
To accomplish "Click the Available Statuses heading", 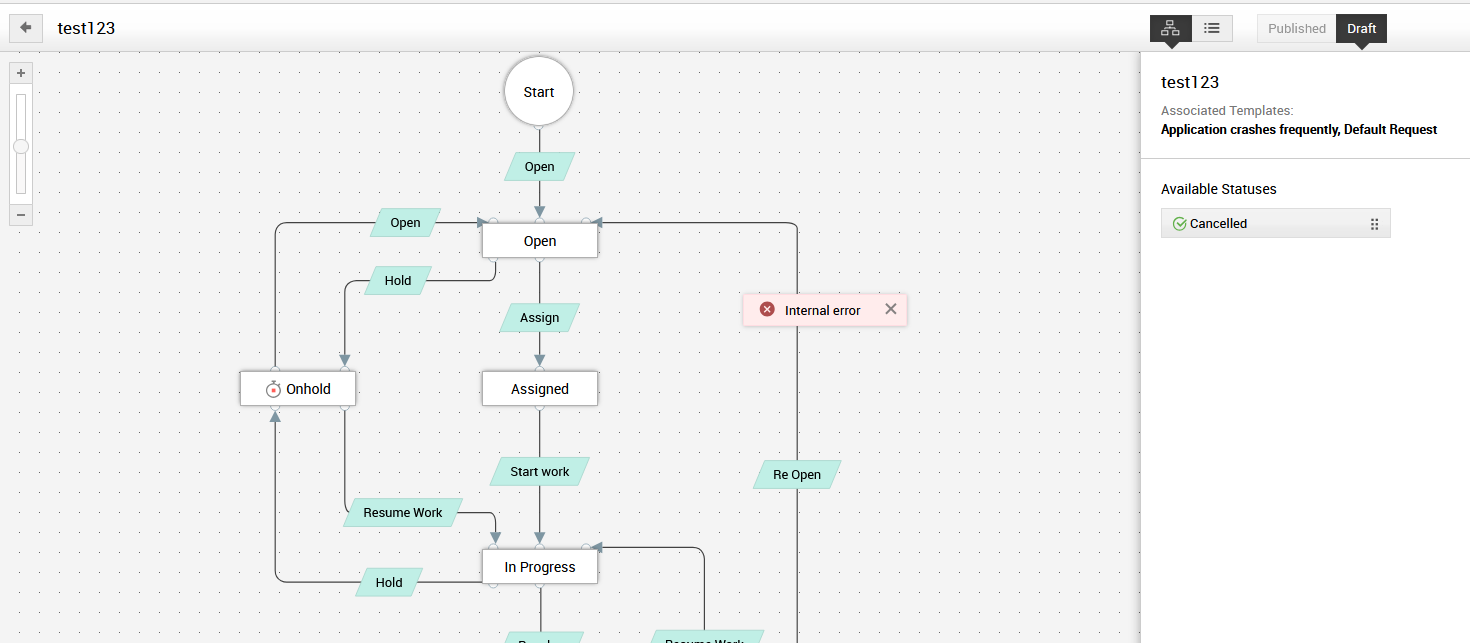I will (1219, 189).
